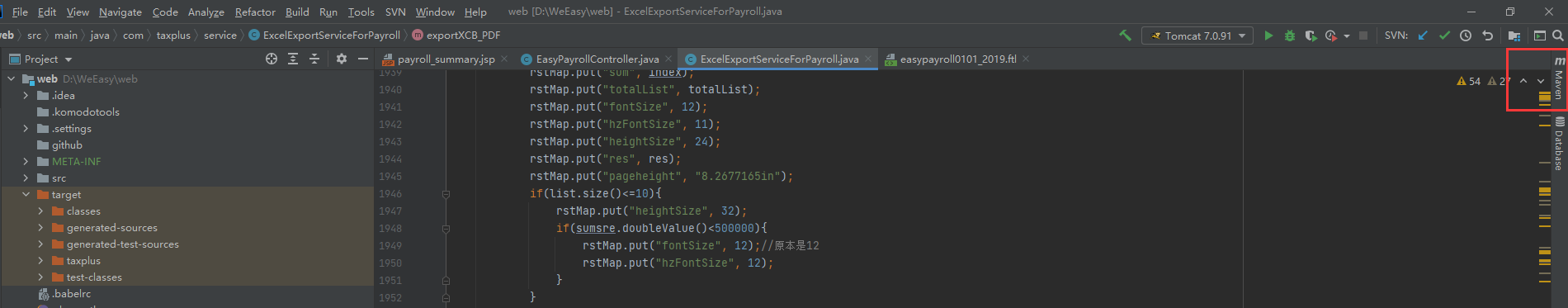Open the Maven tool window

[1559, 79]
